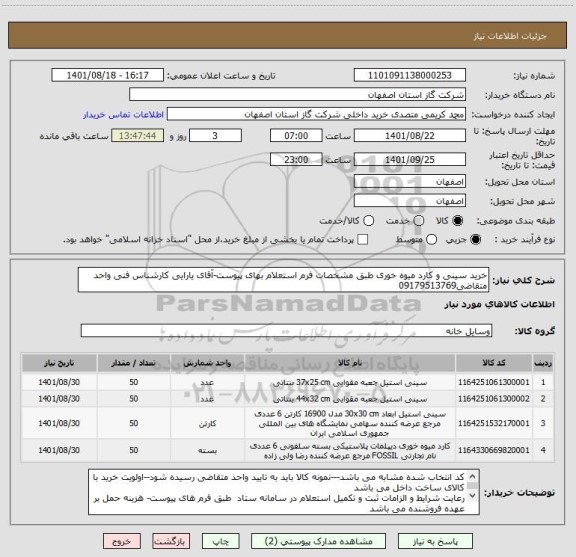The image size is (576, 557).
Task: Click the خروج exit button
Action: click(122, 542)
